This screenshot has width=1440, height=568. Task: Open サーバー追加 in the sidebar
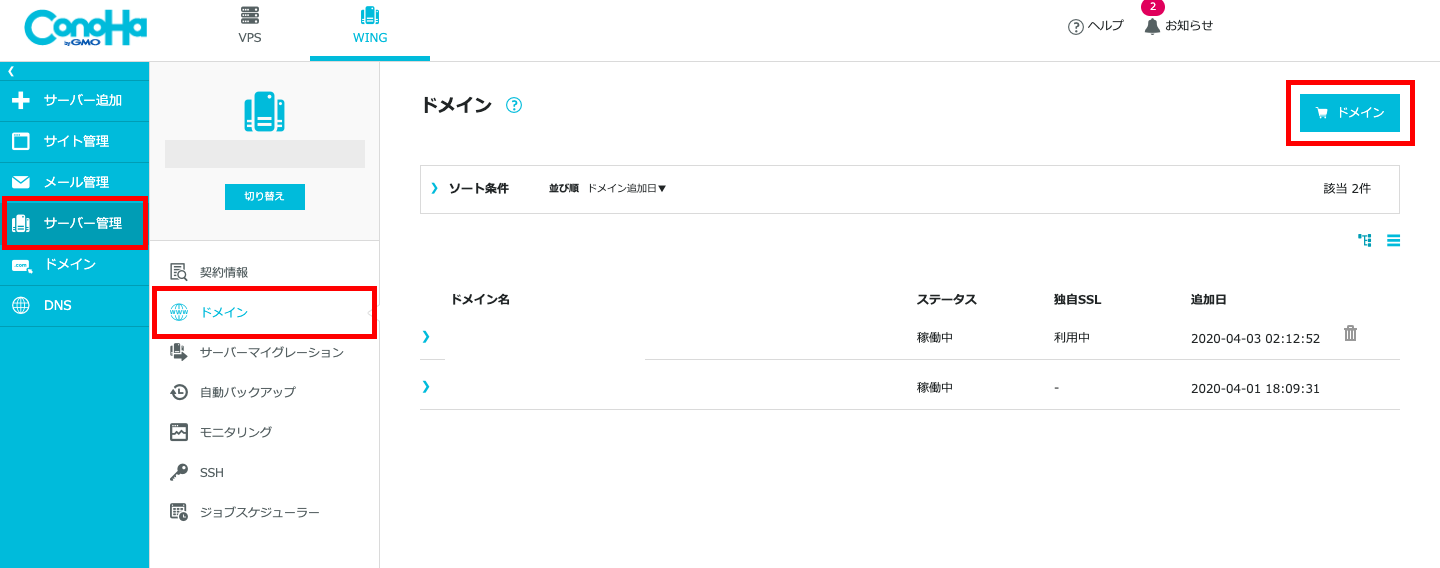click(x=75, y=101)
